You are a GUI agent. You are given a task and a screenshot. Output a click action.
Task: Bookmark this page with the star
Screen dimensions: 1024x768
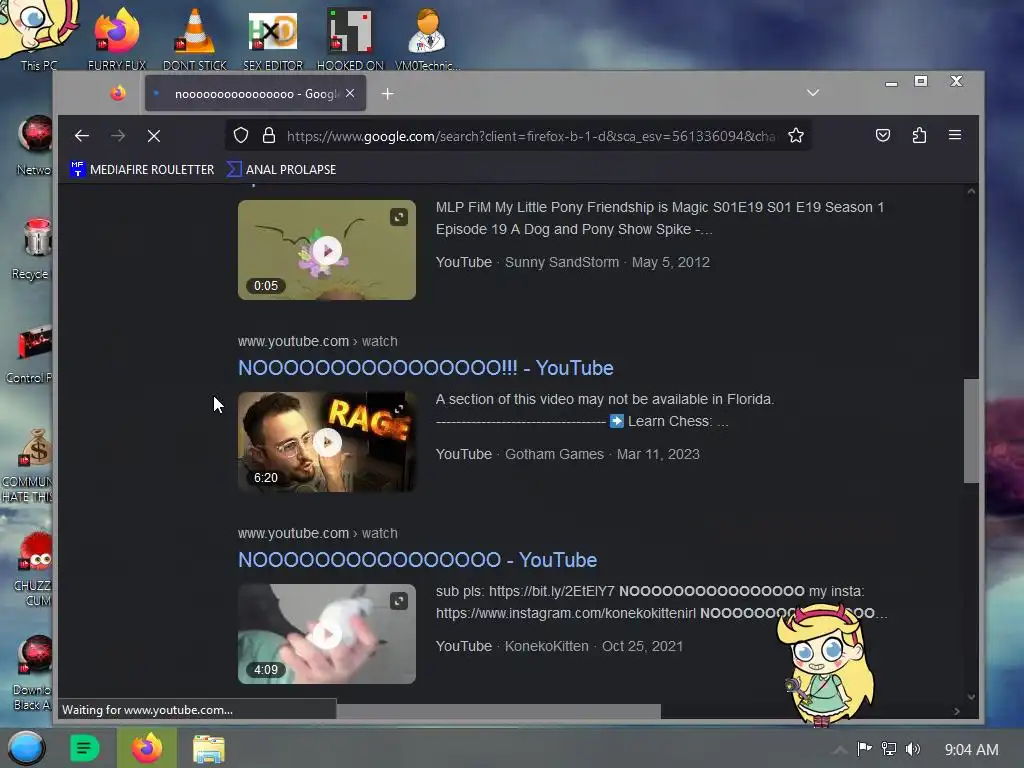click(795, 135)
